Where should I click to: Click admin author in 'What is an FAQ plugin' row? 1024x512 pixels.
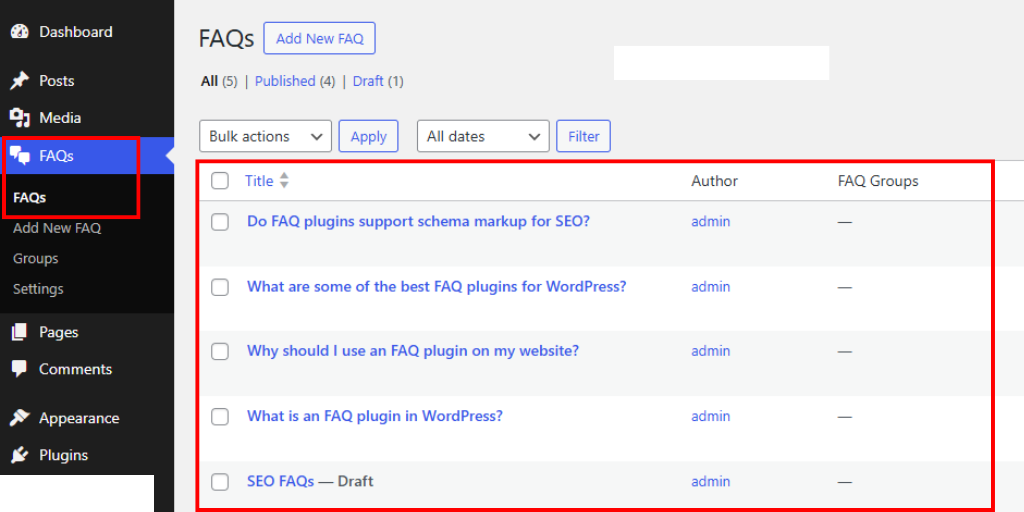(x=711, y=416)
